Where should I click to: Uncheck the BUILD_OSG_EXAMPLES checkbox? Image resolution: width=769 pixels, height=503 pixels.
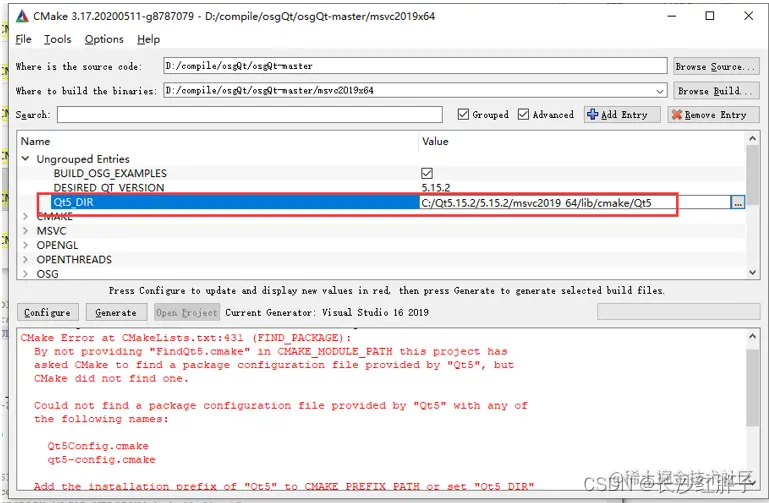(427, 173)
